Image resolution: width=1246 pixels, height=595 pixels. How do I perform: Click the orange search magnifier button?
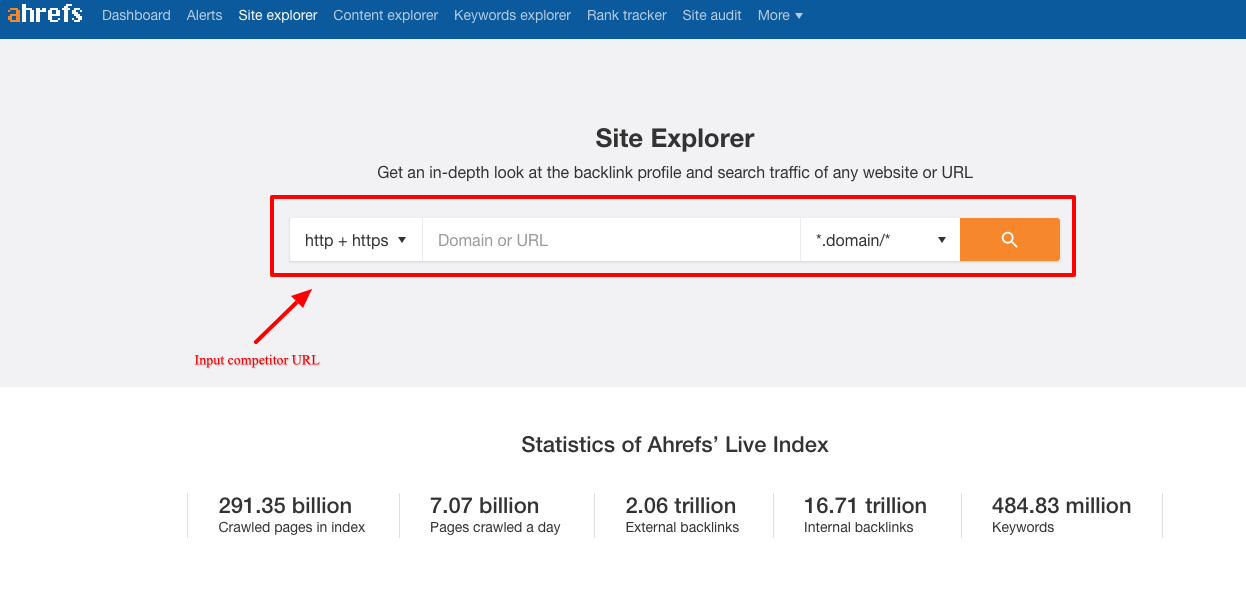[x=1009, y=240]
